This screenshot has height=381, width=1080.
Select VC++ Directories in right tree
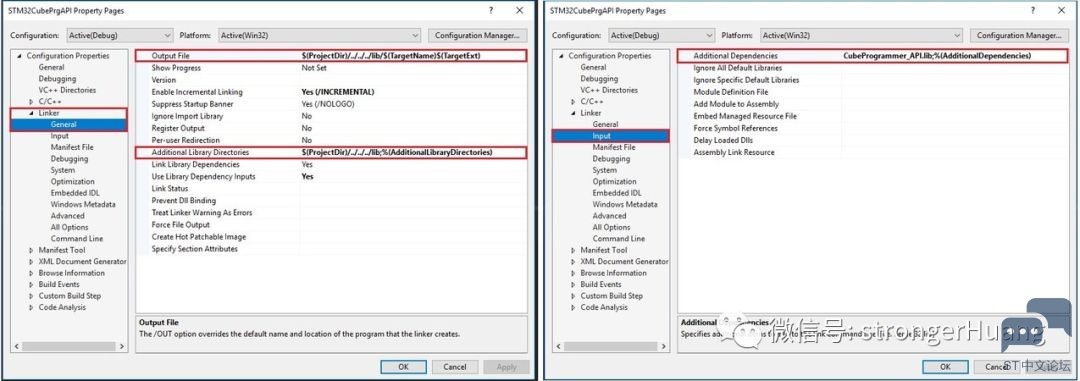(610, 90)
